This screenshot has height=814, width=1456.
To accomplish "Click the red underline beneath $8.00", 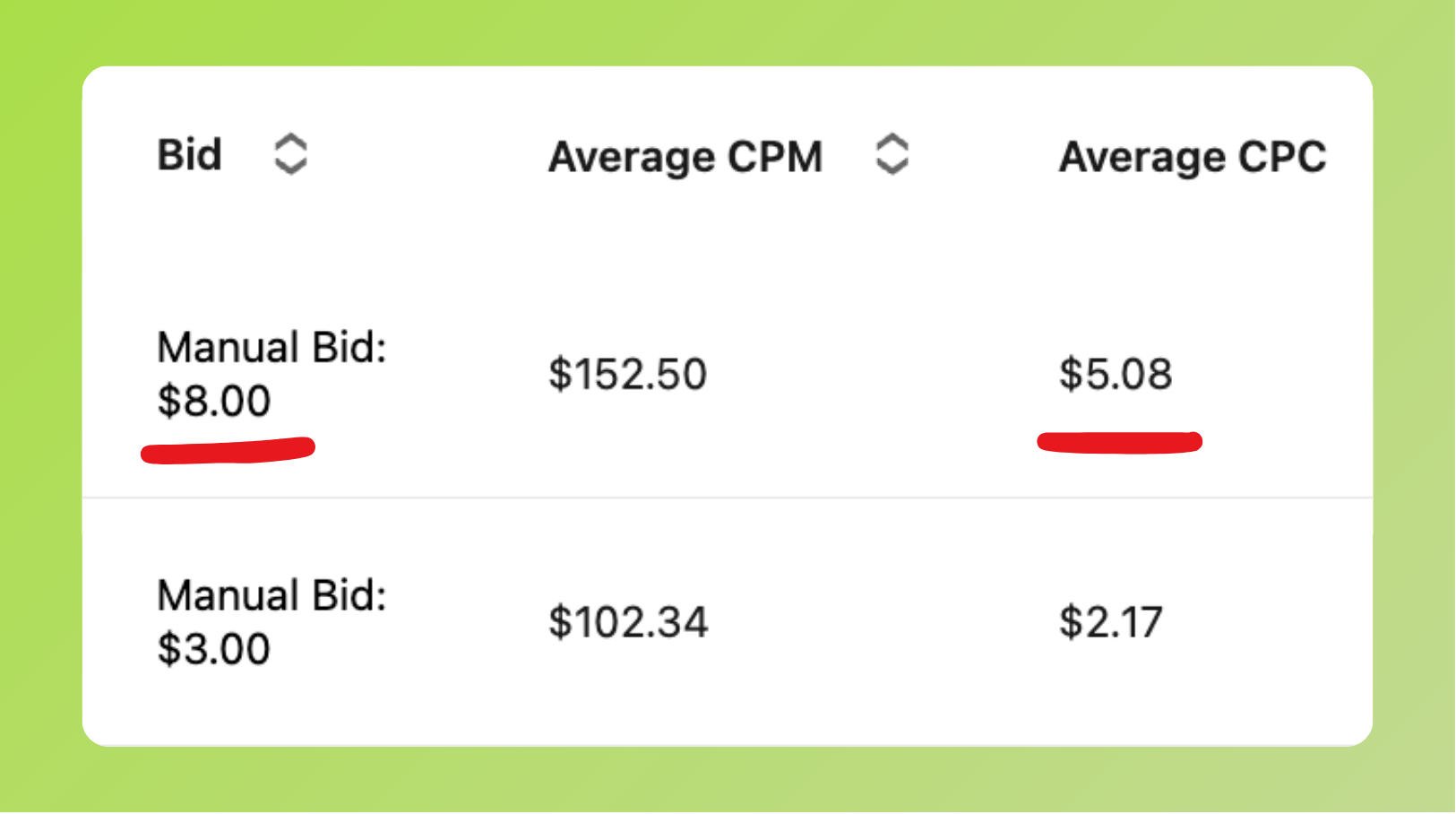I will coord(228,451).
